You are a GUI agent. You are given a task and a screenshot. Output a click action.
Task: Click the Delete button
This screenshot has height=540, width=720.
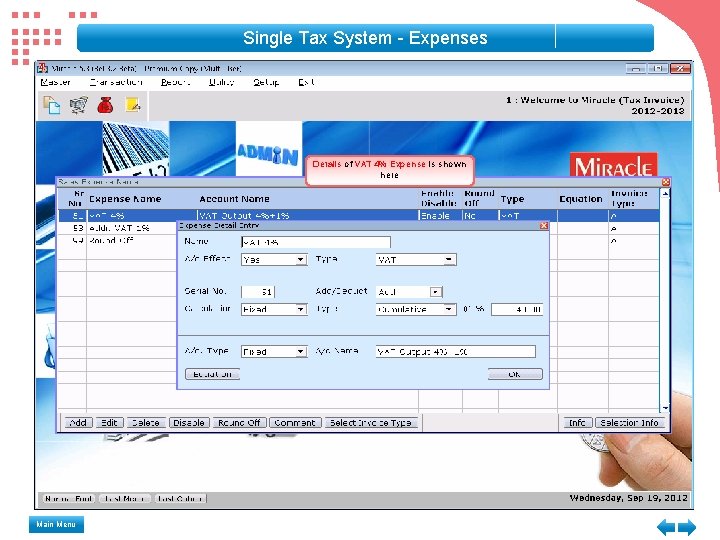coord(146,422)
